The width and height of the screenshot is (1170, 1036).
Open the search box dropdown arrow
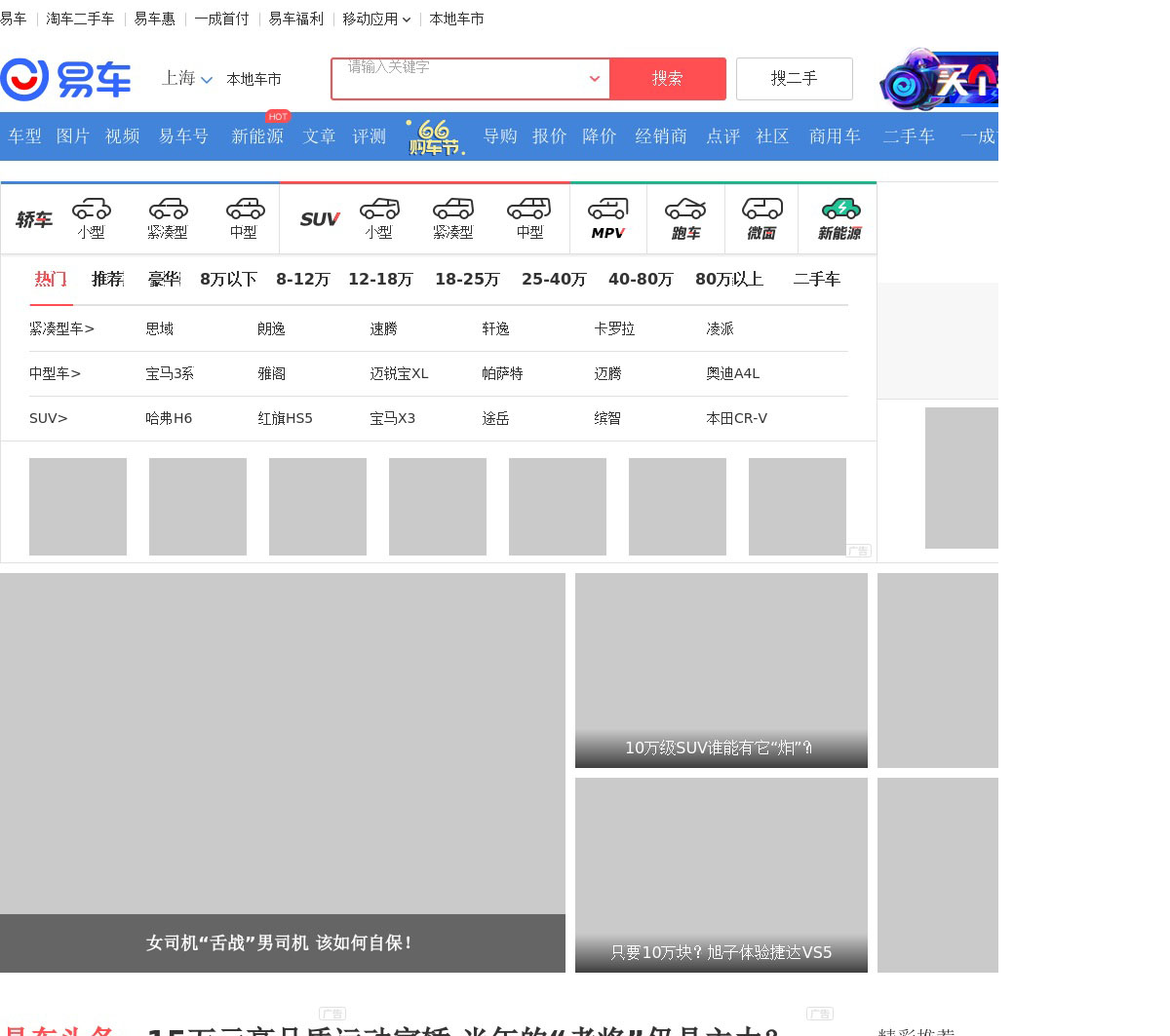coord(594,79)
